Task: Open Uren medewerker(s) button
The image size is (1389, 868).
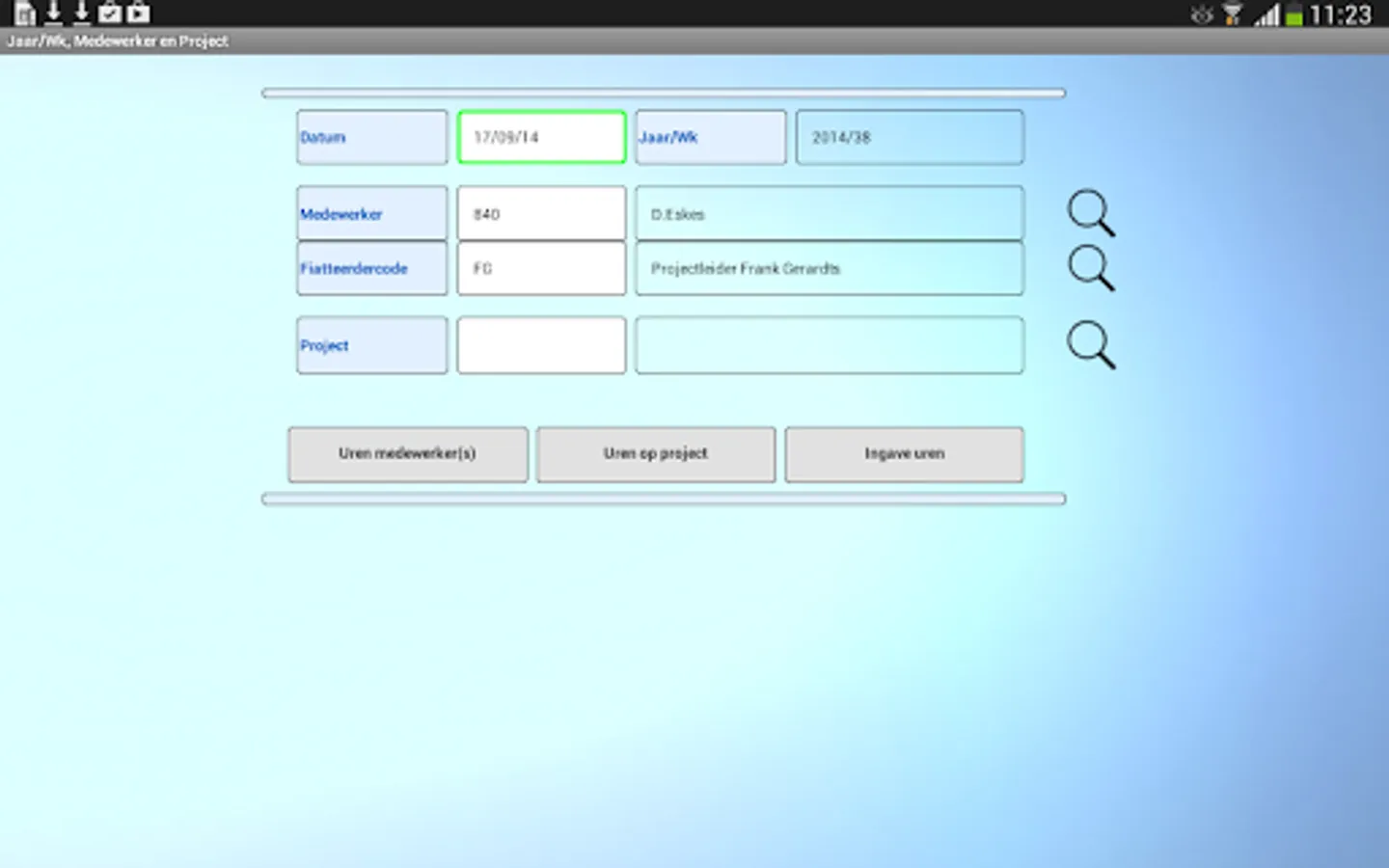Action: click(407, 454)
